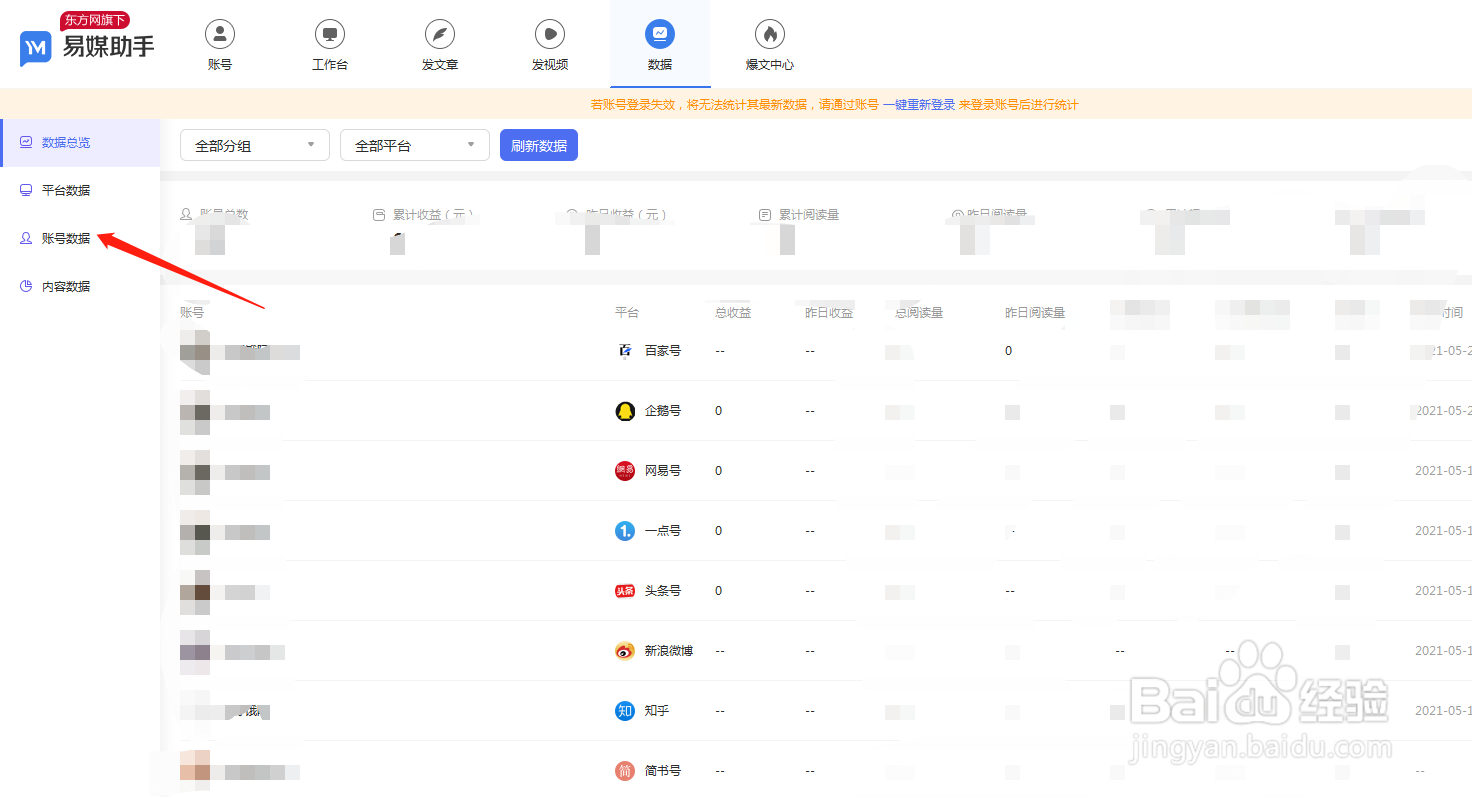Open 内容数据 in the sidebar
The width and height of the screenshot is (1472, 797).
click(66, 287)
